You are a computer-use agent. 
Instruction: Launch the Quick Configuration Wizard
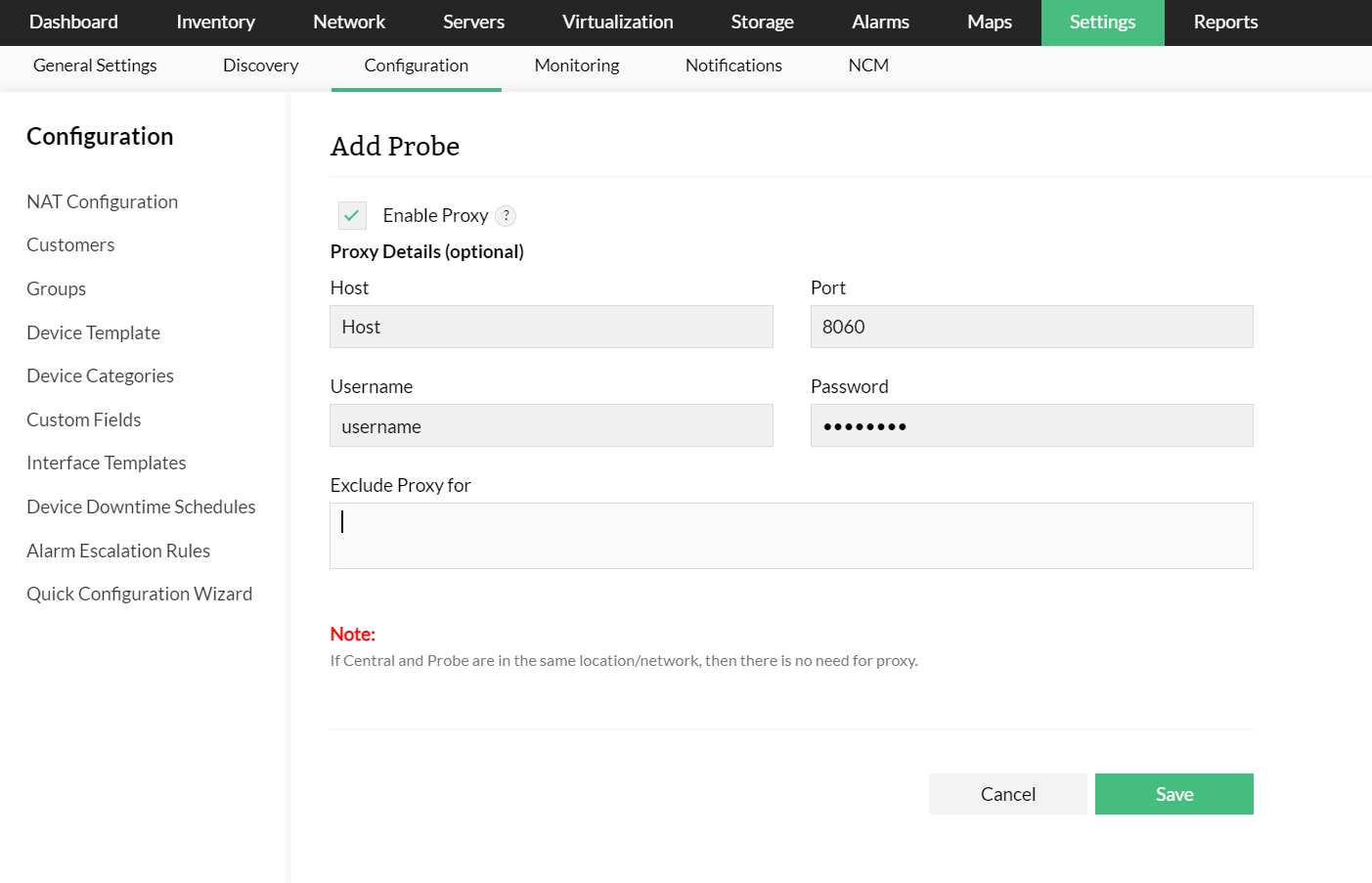point(140,594)
